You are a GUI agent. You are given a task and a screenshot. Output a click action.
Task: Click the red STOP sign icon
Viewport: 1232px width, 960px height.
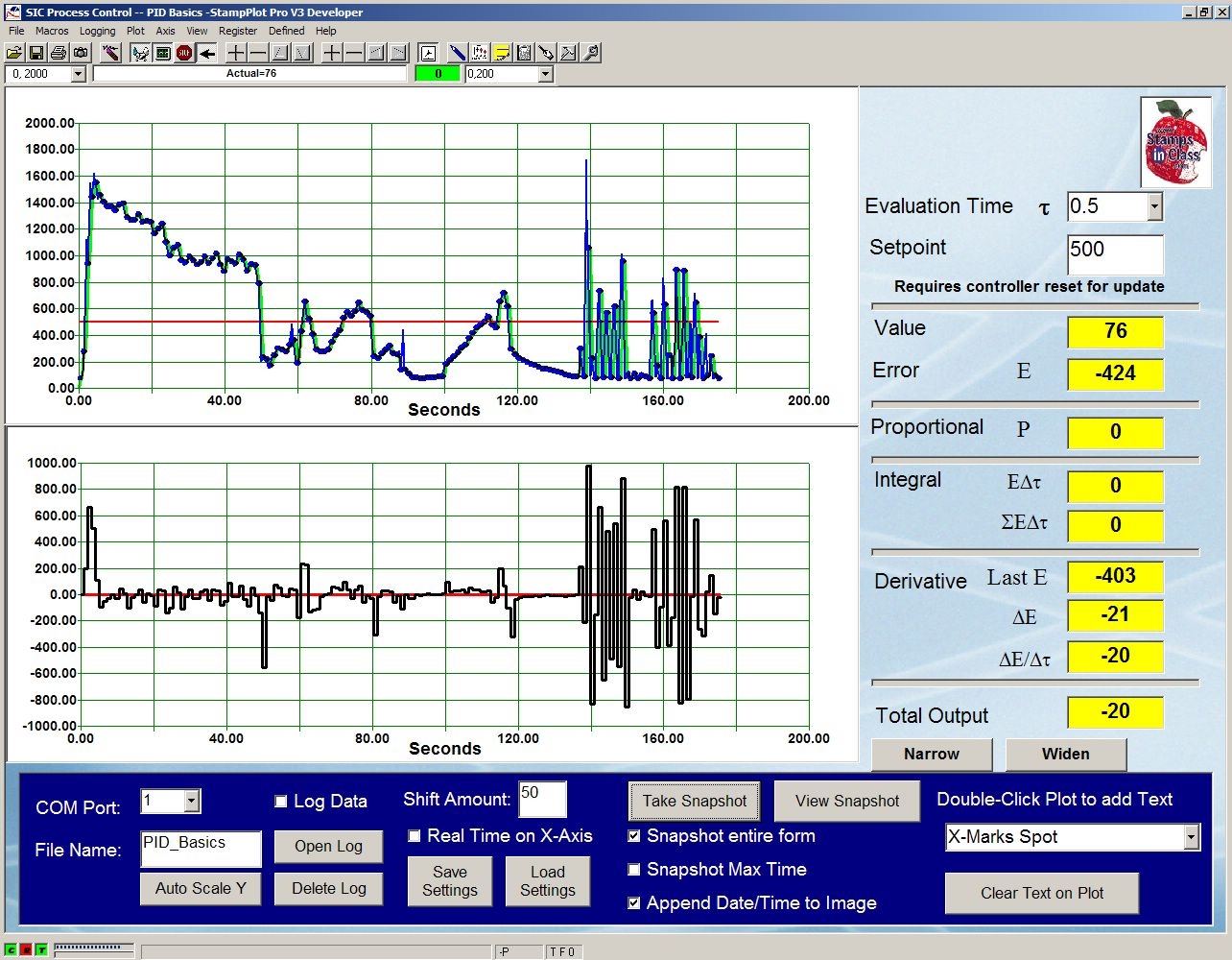click(184, 53)
